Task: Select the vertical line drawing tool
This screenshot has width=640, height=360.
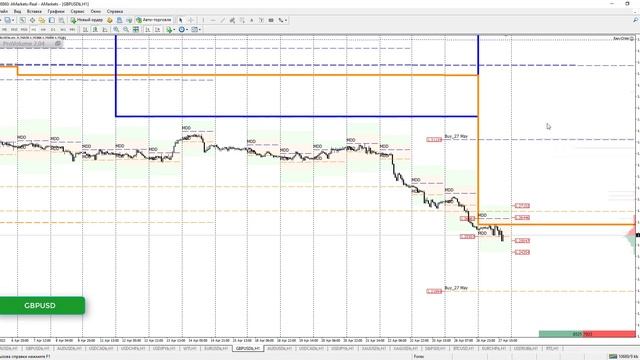Action: [203, 20]
